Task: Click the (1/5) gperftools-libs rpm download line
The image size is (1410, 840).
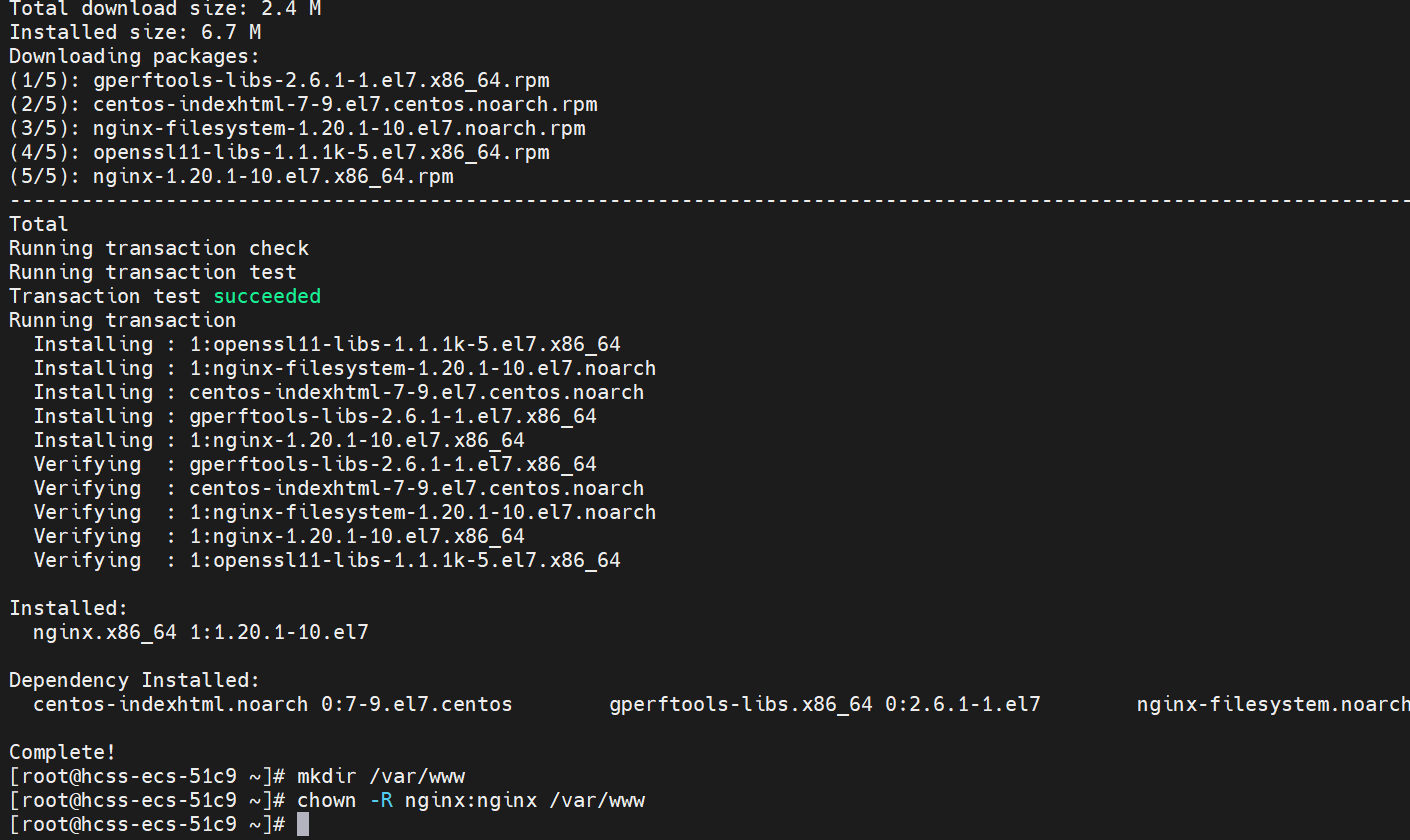Action: pyautogui.click(x=279, y=80)
